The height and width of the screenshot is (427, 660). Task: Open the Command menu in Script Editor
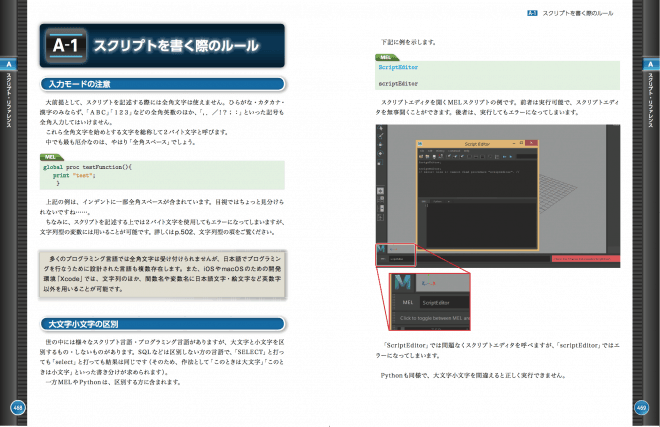tap(454, 150)
